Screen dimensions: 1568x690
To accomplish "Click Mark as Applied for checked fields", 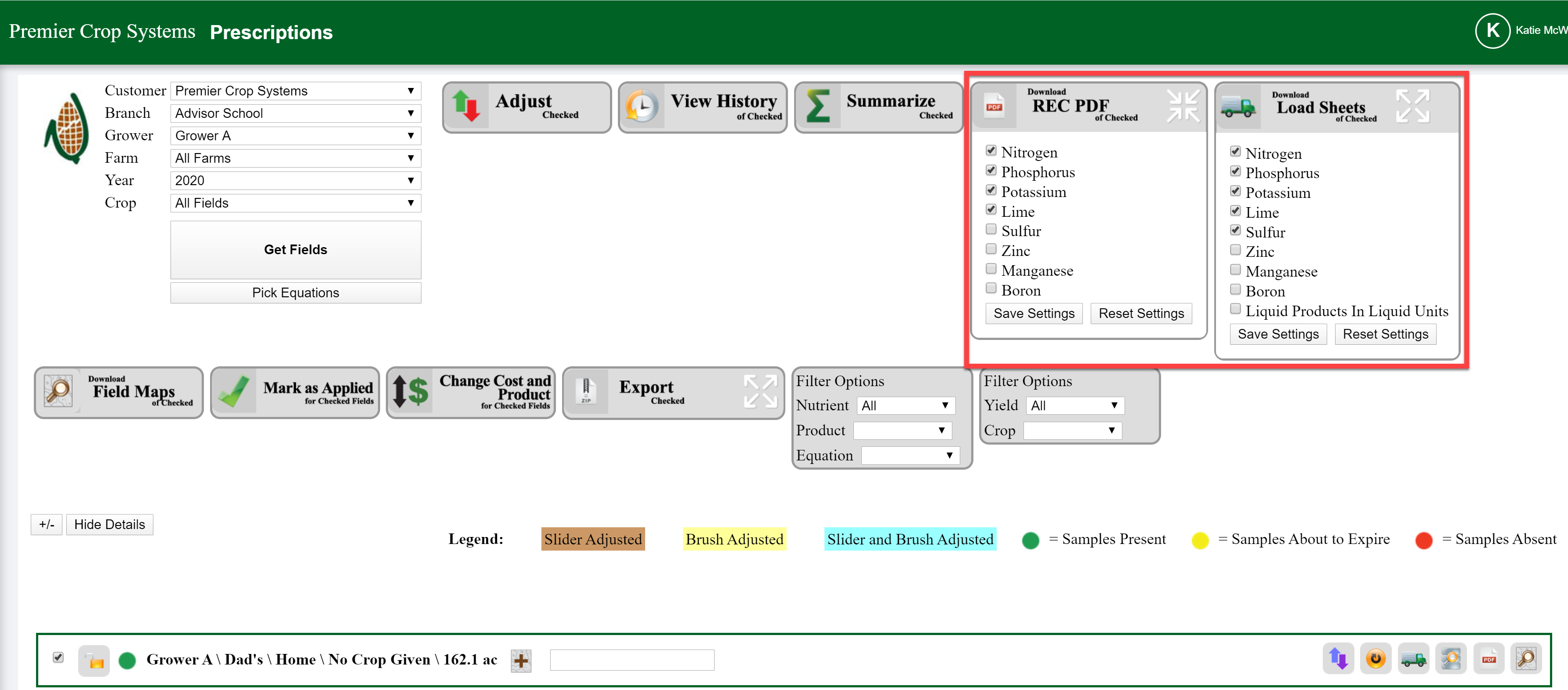I will (294, 392).
